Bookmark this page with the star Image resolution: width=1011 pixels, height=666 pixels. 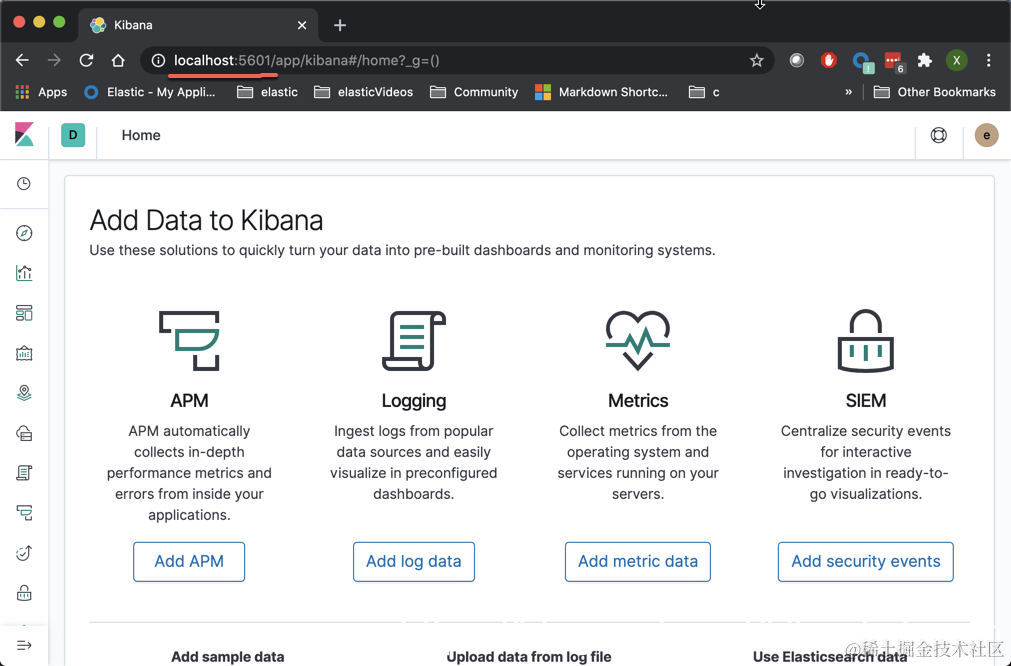(x=757, y=61)
